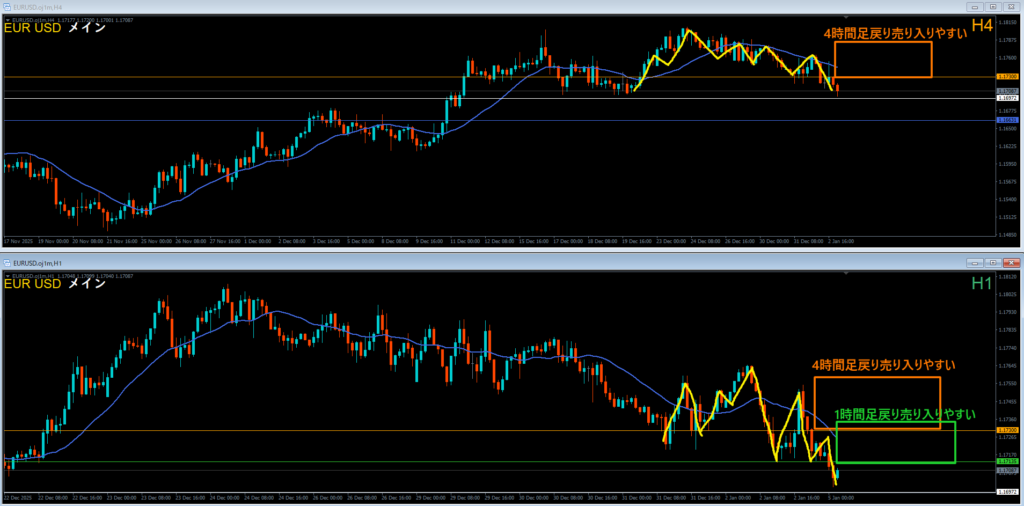This screenshot has width=1024, height=506.
Task: Open the EURUSD H1 chart info dropdown arrow
Action: 6,273
